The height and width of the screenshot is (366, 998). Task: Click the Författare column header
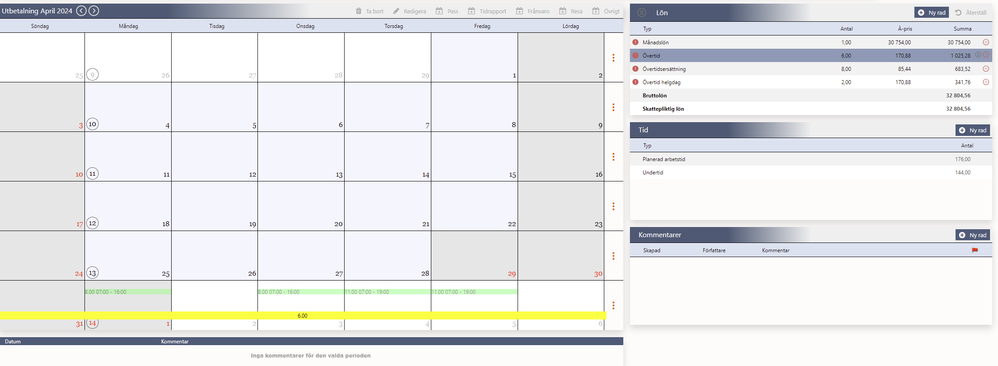click(713, 251)
